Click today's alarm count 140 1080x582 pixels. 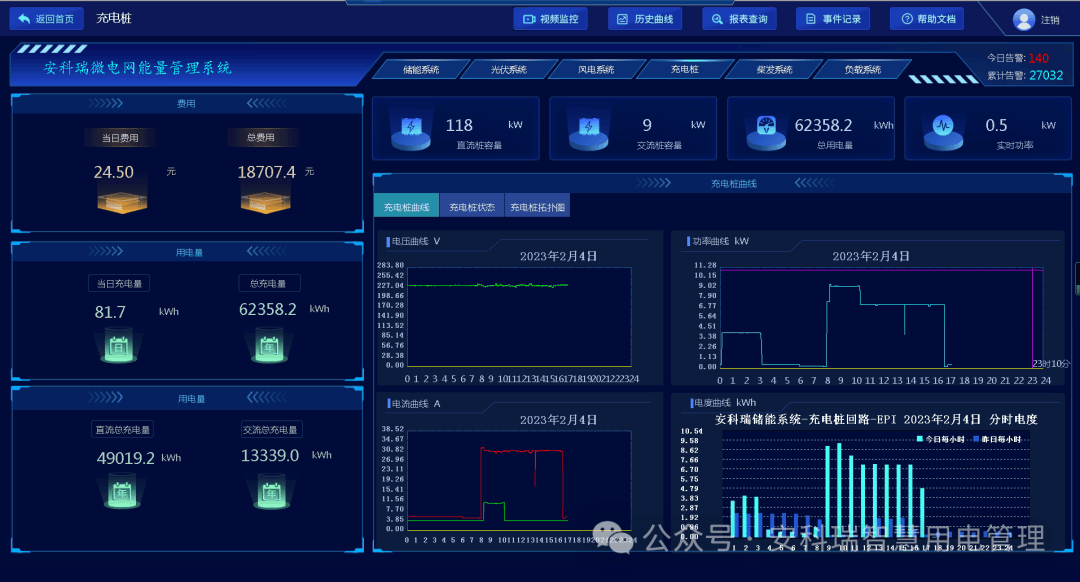tap(1038, 59)
